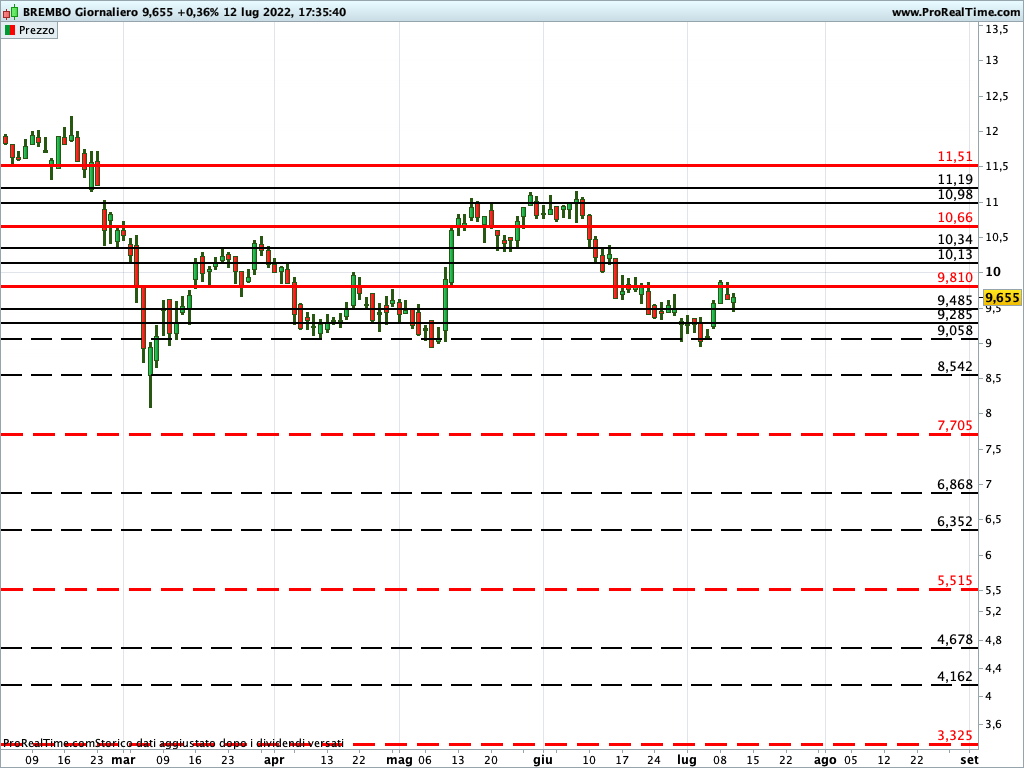
Task: Click the red 7,705 dashed level label
Action: (955, 425)
